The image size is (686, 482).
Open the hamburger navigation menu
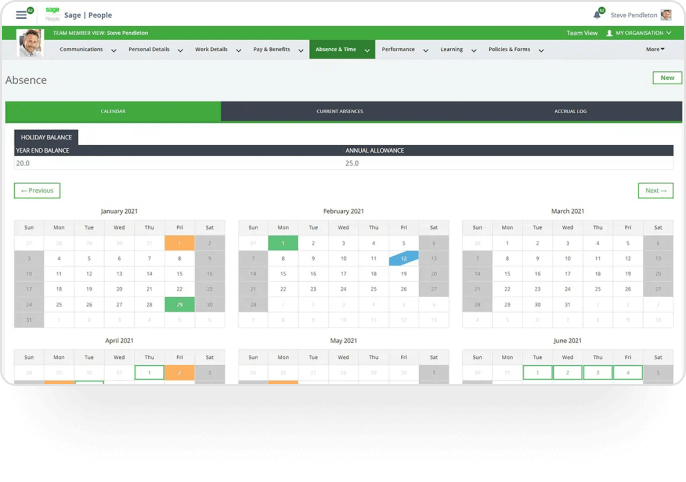(x=21, y=15)
